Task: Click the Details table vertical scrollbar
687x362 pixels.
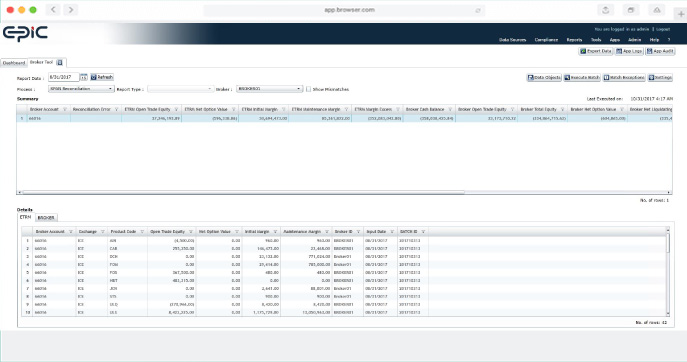Action: click(668, 243)
